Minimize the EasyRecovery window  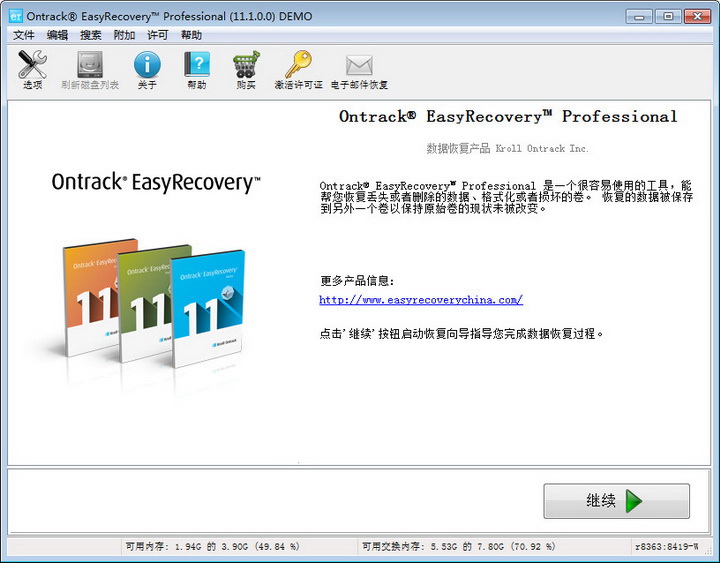click(x=641, y=15)
